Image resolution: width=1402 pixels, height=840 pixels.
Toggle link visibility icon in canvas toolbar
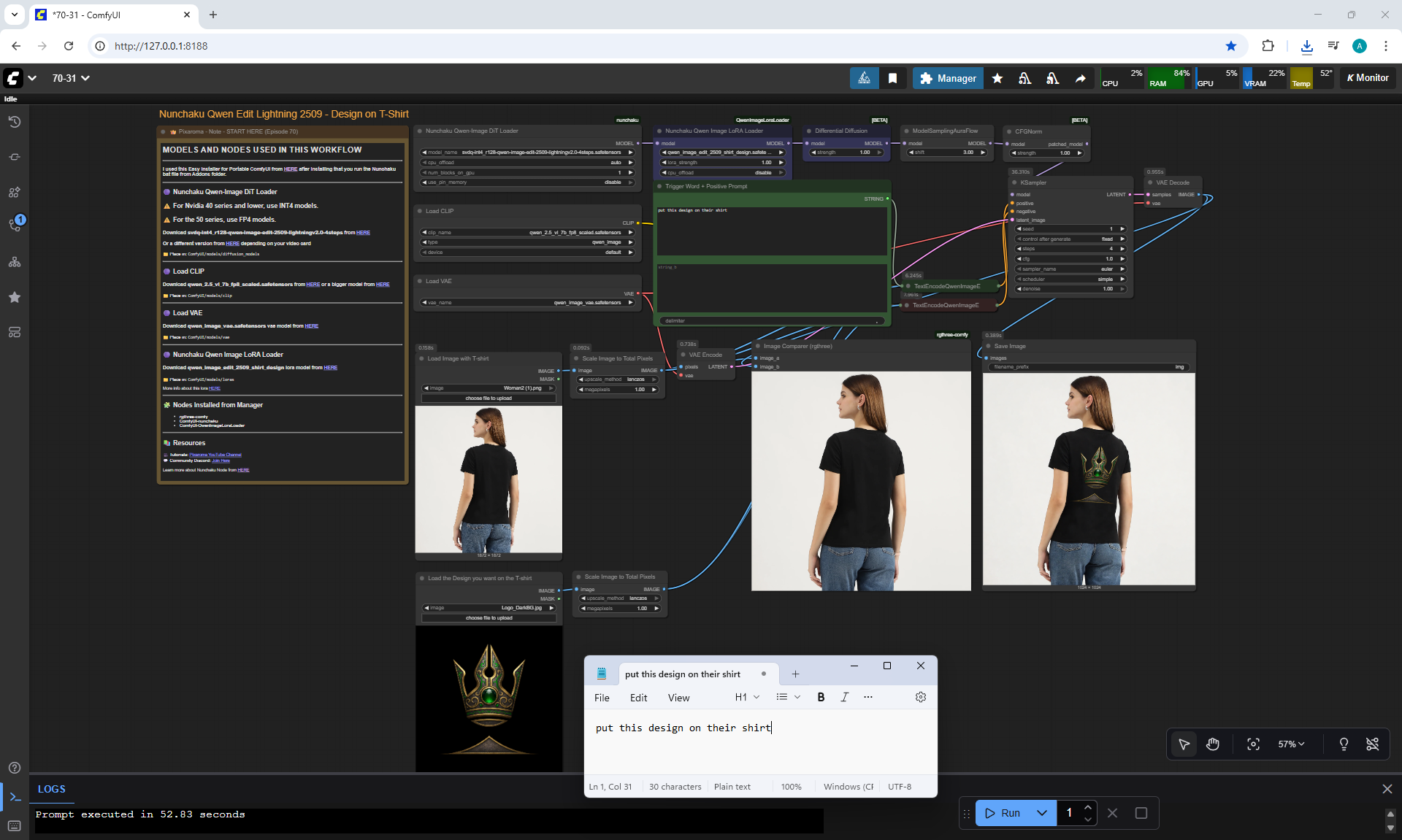1372,744
